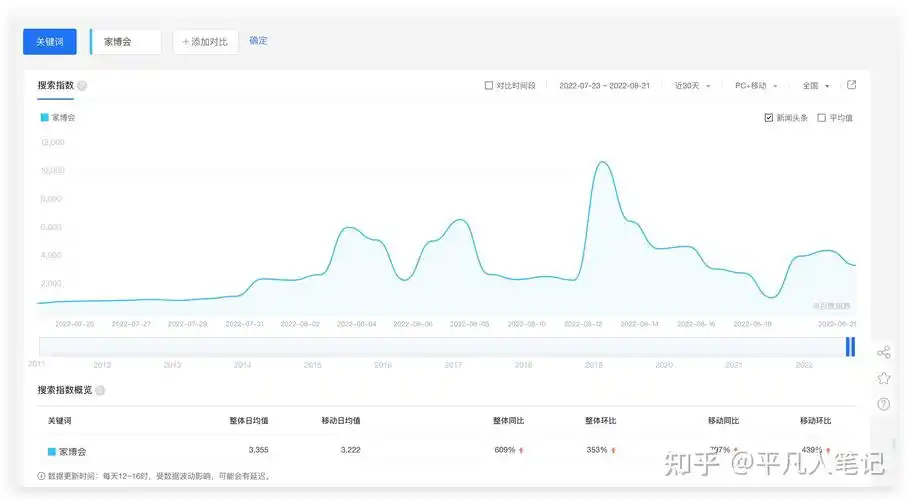Viewport: 908px width, 500px height.
Task: Click the 关键词 column header in the overview table
Action: (x=59, y=421)
